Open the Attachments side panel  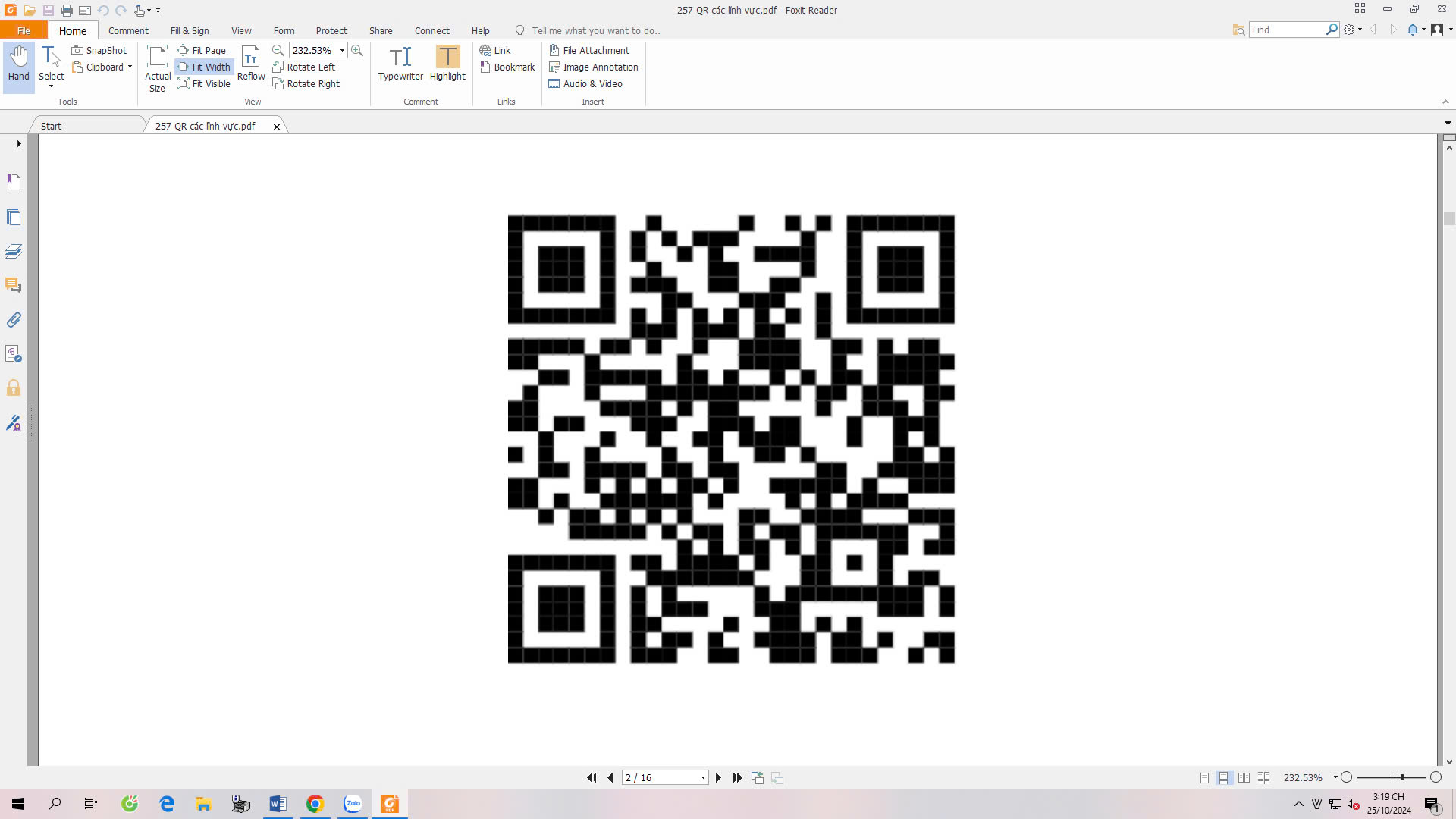click(14, 319)
